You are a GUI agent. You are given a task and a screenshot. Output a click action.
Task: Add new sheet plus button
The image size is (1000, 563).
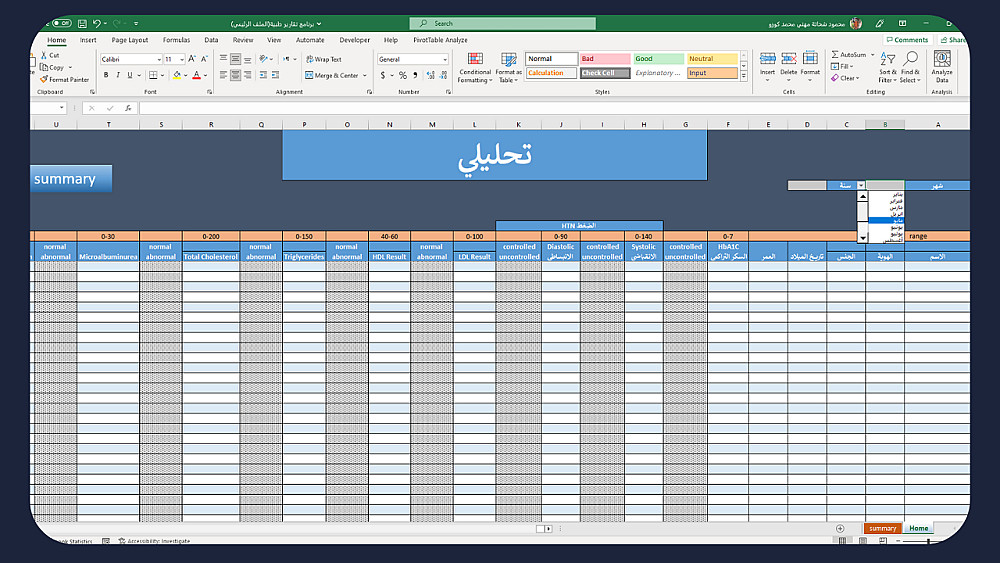(x=840, y=529)
